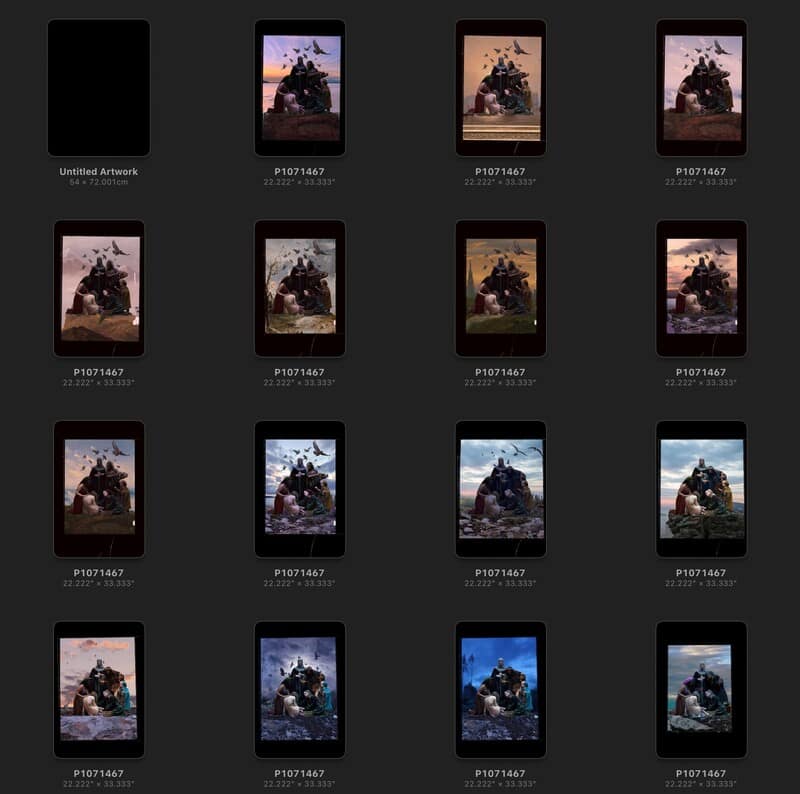This screenshot has height=794, width=800.
Task: Open the artwork with the dark stormy violet sky
Action: 300,689
